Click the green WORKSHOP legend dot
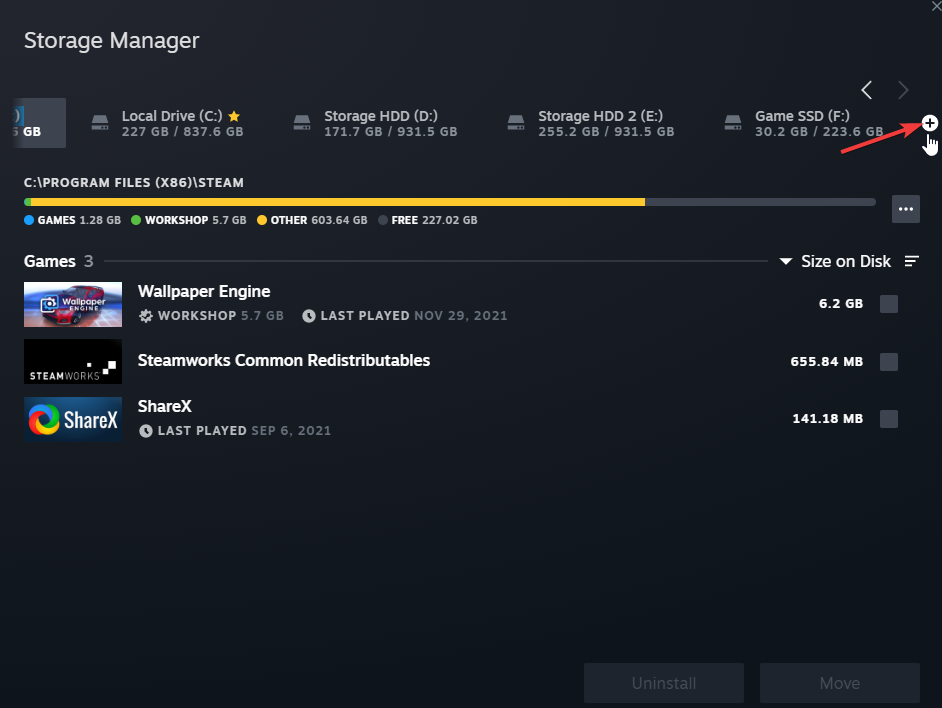942x708 pixels. coord(136,220)
